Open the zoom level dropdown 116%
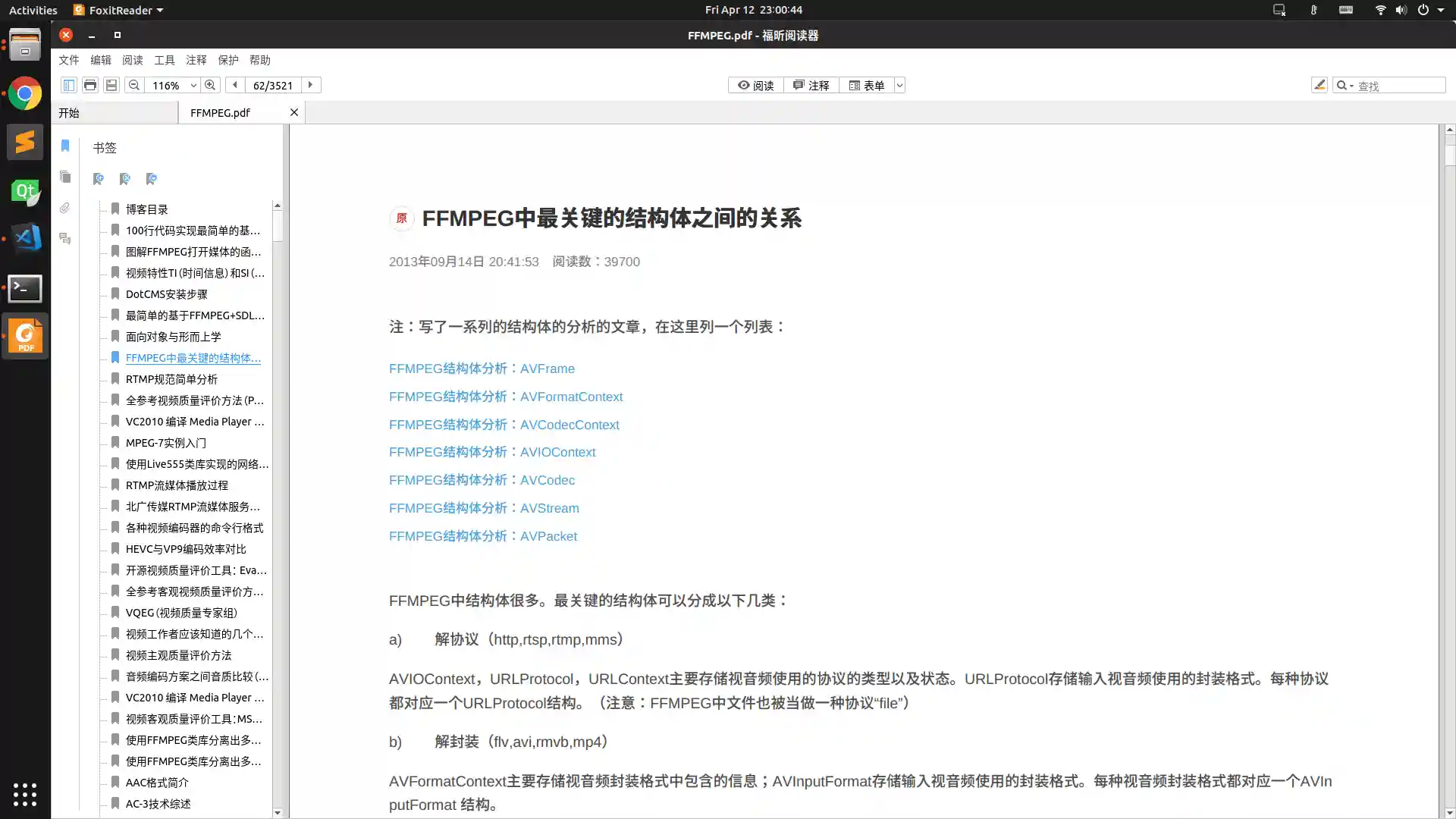 (x=193, y=86)
